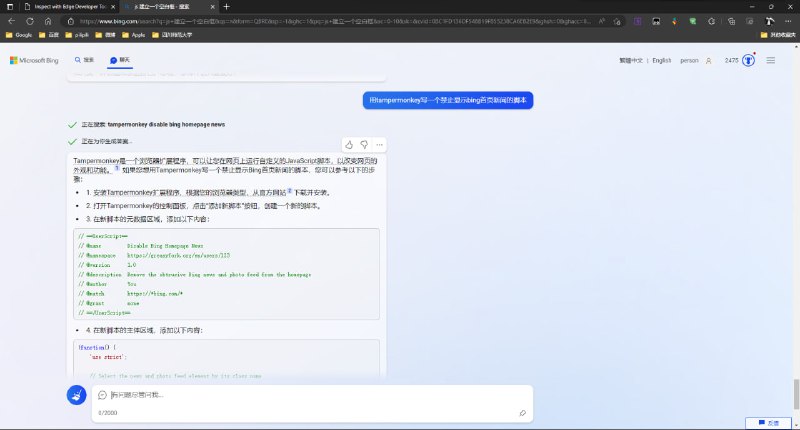Expand the 百度 bookmarks folder
This screenshot has height=430, width=800.
49,35
